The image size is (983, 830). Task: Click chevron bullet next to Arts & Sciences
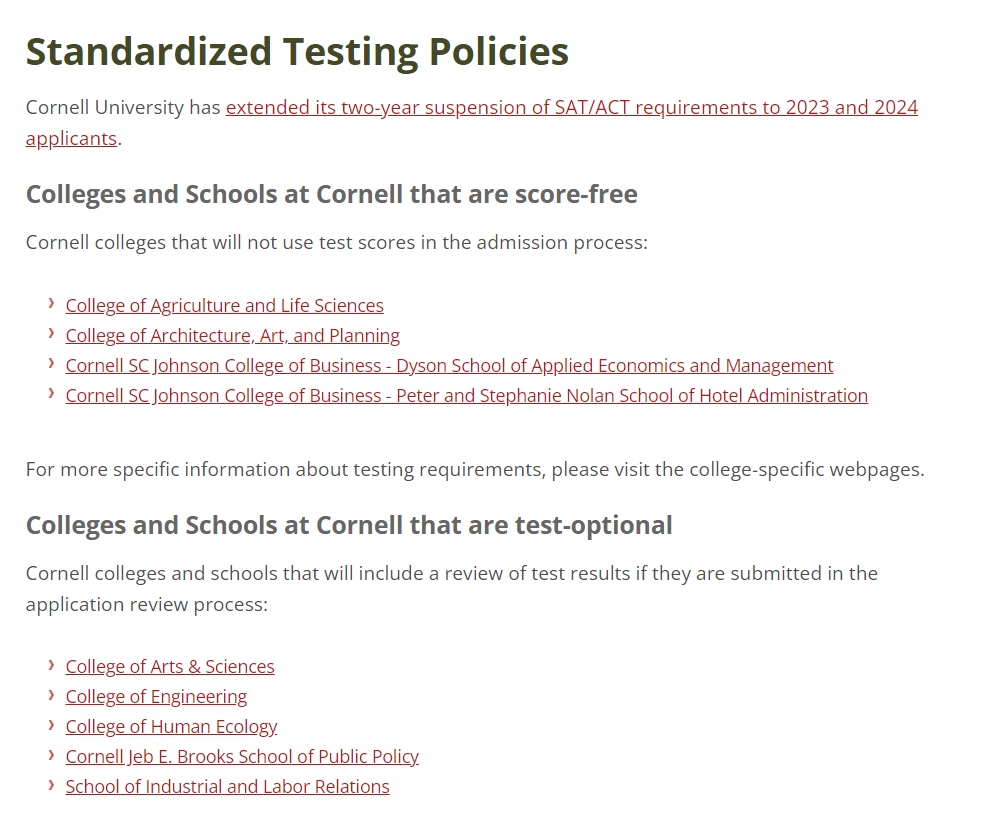50,664
